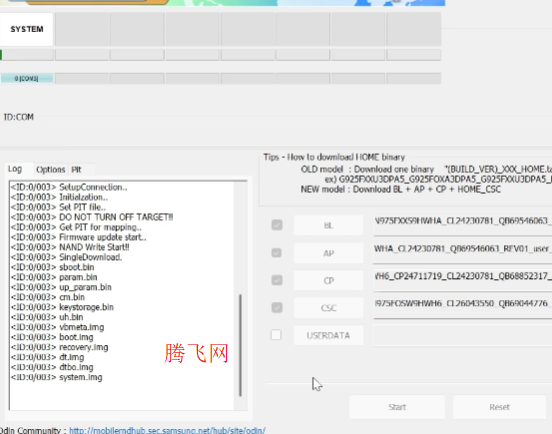
Task: Click the green progress bar under SYSTEM
Action: click(27, 55)
